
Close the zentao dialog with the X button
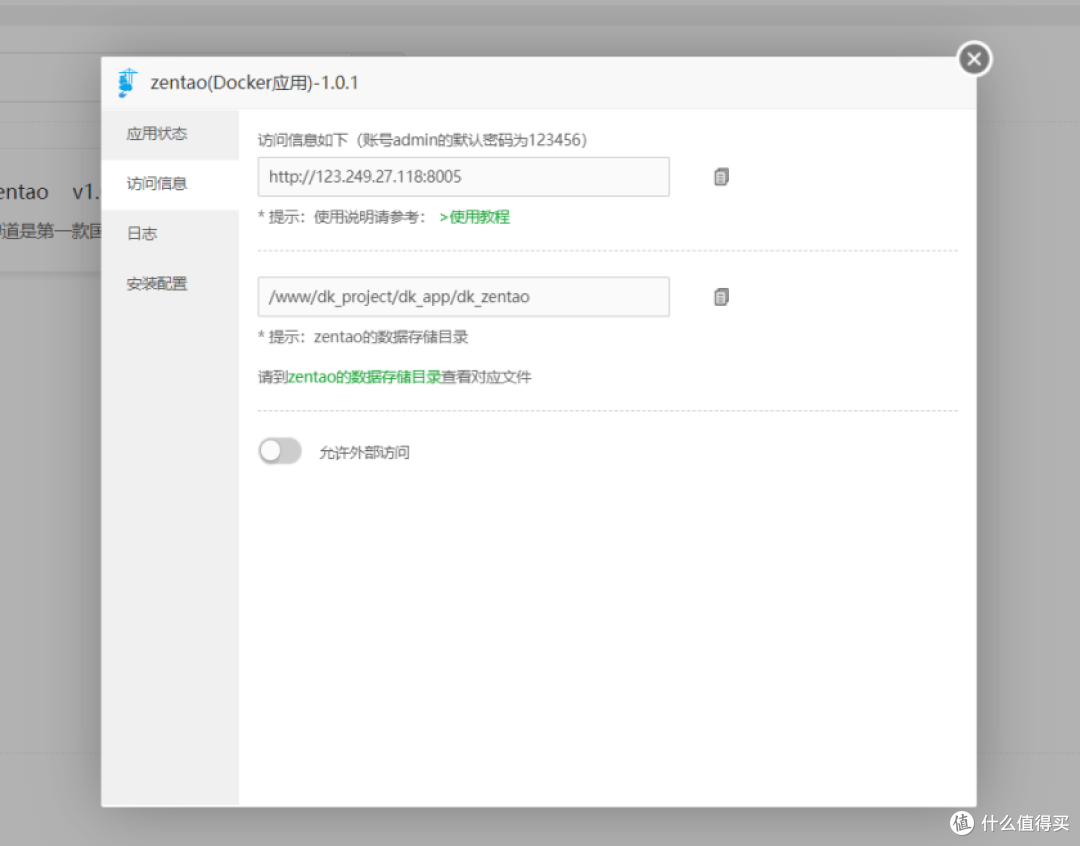(974, 59)
